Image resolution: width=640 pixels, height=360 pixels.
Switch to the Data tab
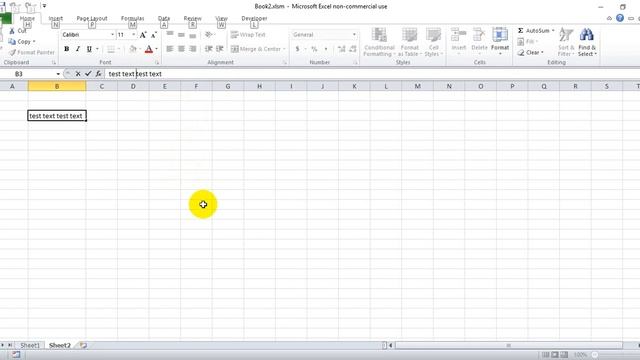(x=164, y=18)
